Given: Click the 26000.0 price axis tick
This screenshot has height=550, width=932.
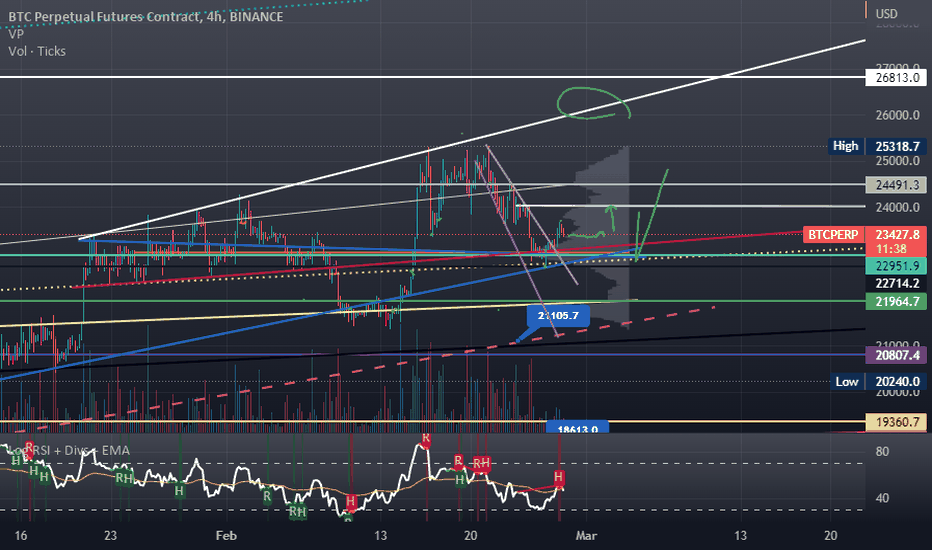Looking at the screenshot, I should coord(897,115).
